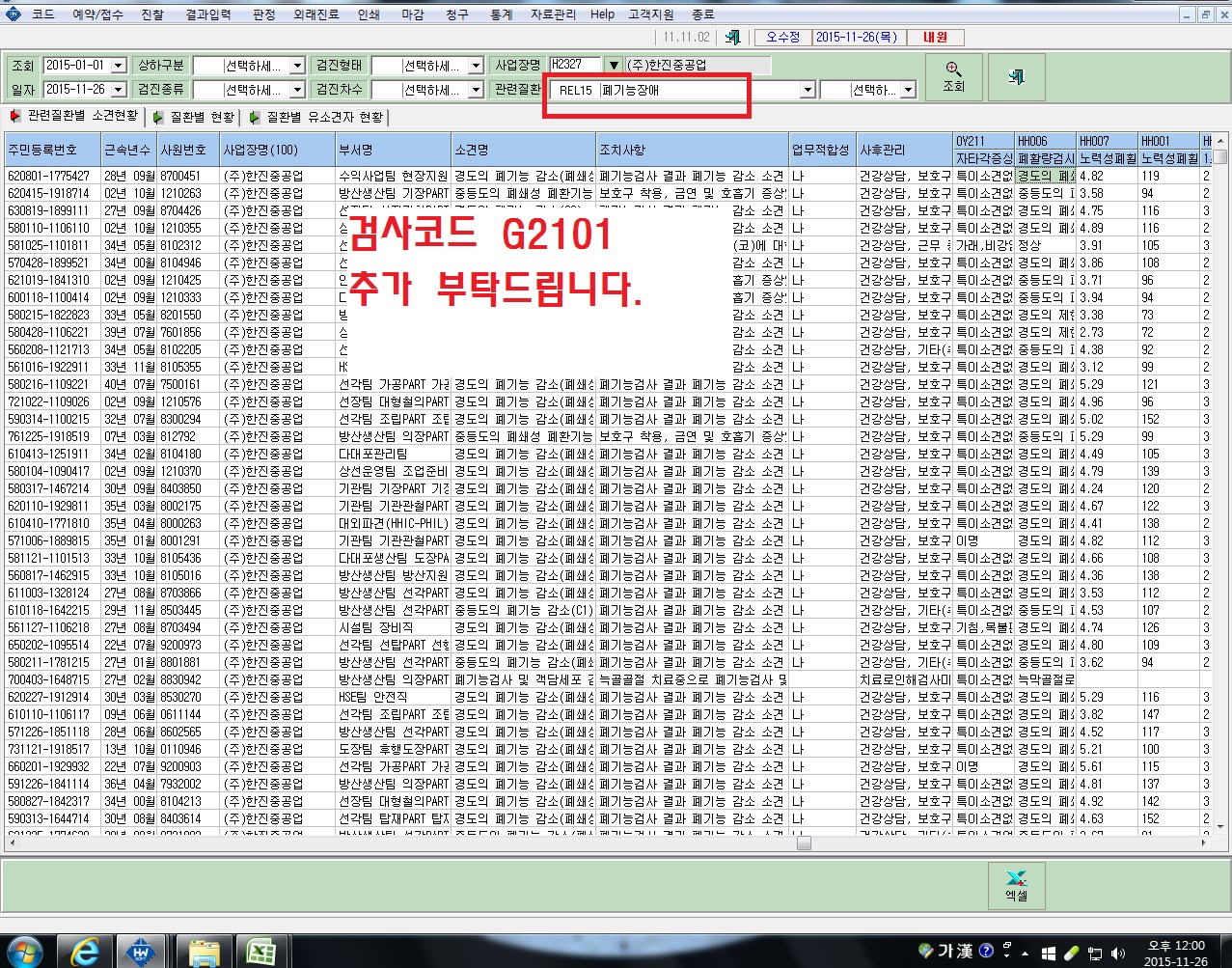The width and height of the screenshot is (1232, 968).
Task: Open Internet Explorer from the taskbar
Action: tap(85, 952)
